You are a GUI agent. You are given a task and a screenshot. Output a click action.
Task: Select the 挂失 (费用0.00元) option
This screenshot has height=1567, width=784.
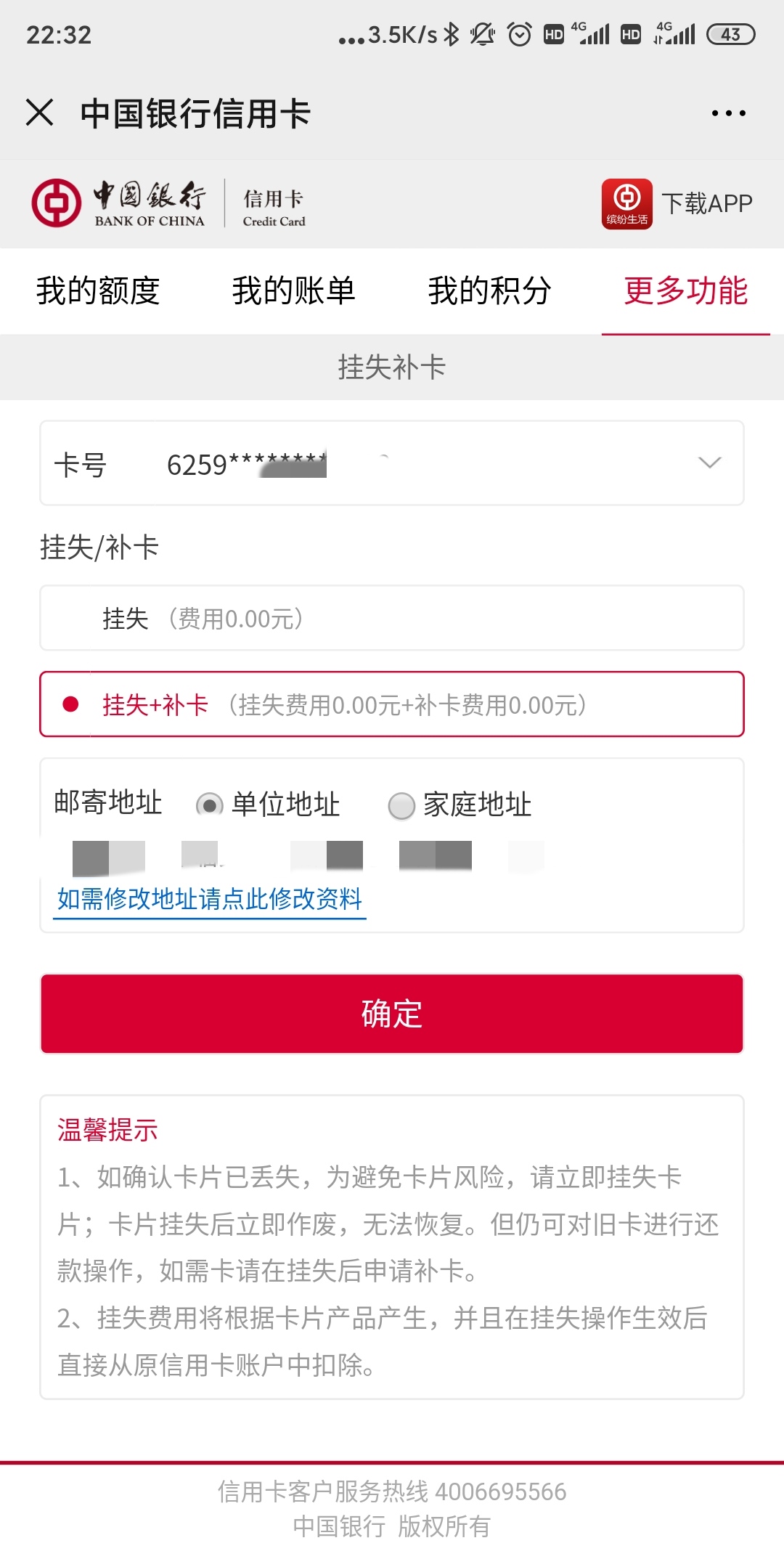(x=392, y=618)
